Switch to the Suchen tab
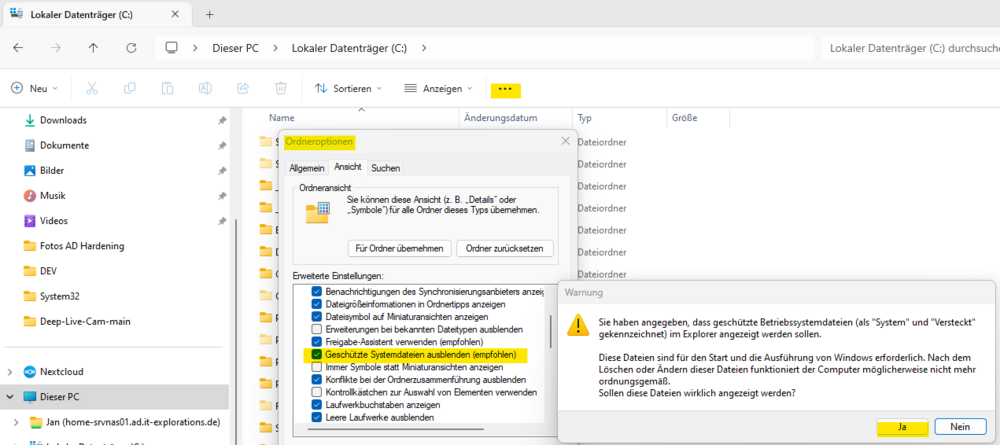This screenshot has height=445, width=1000. [385, 168]
